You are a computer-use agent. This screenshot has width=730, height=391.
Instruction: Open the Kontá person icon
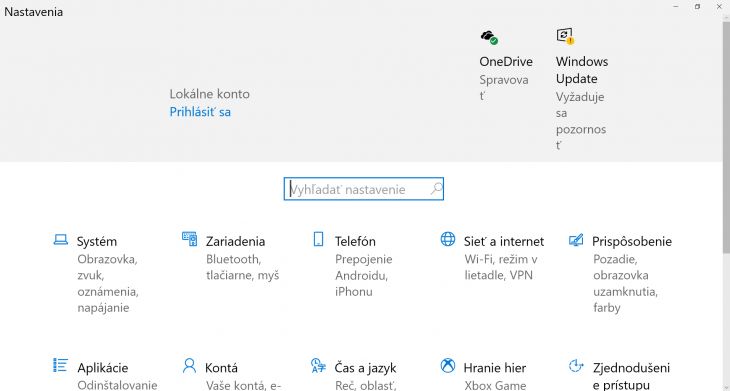point(189,365)
